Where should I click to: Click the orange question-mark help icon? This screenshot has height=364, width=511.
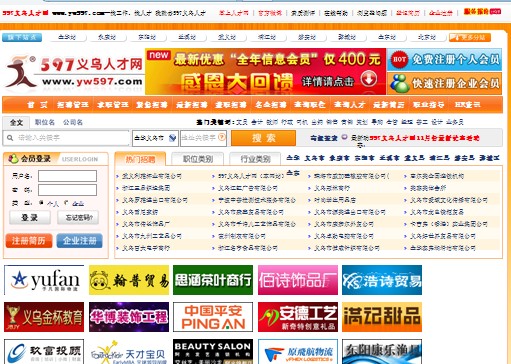coord(222,137)
